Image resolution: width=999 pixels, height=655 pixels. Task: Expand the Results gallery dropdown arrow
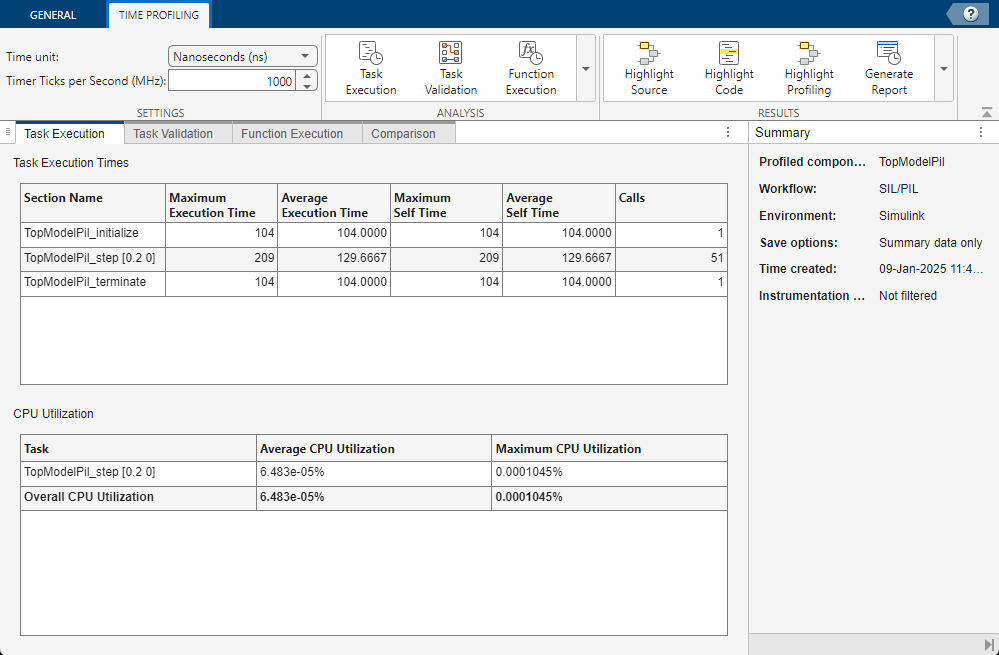pyautogui.click(x=944, y=69)
